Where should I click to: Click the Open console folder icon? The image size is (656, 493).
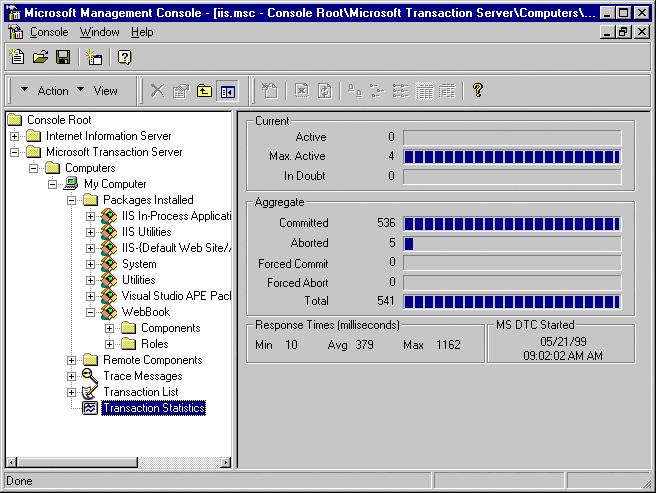[x=41, y=57]
